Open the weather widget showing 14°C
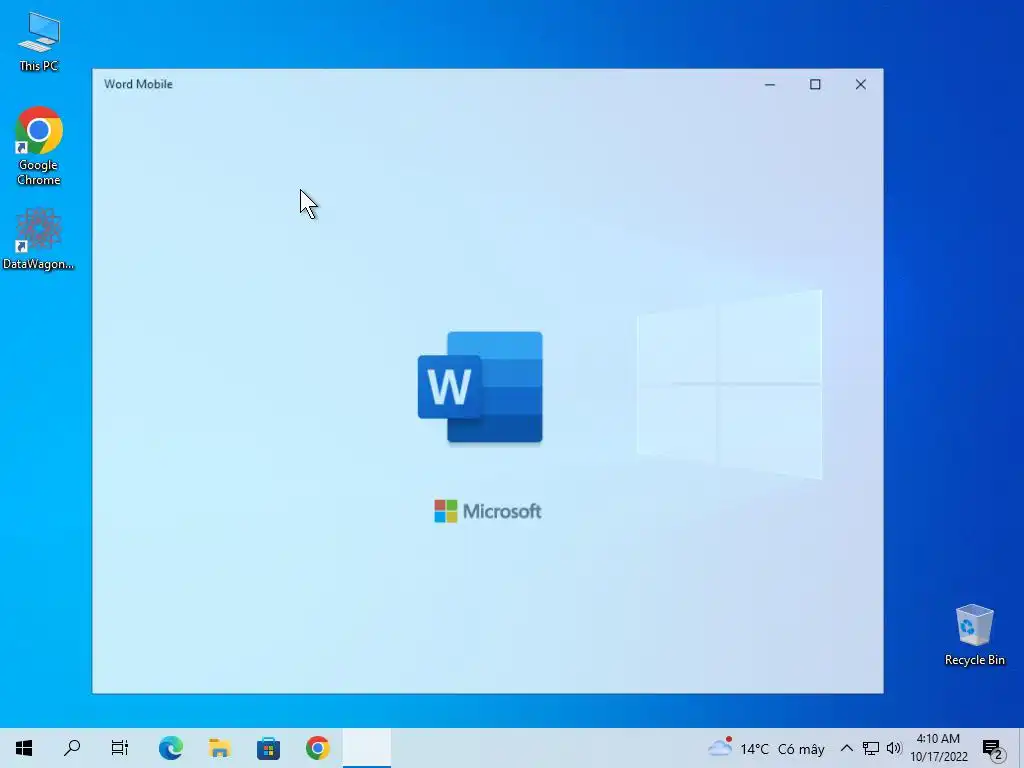The width and height of the screenshot is (1024, 768). coord(766,748)
